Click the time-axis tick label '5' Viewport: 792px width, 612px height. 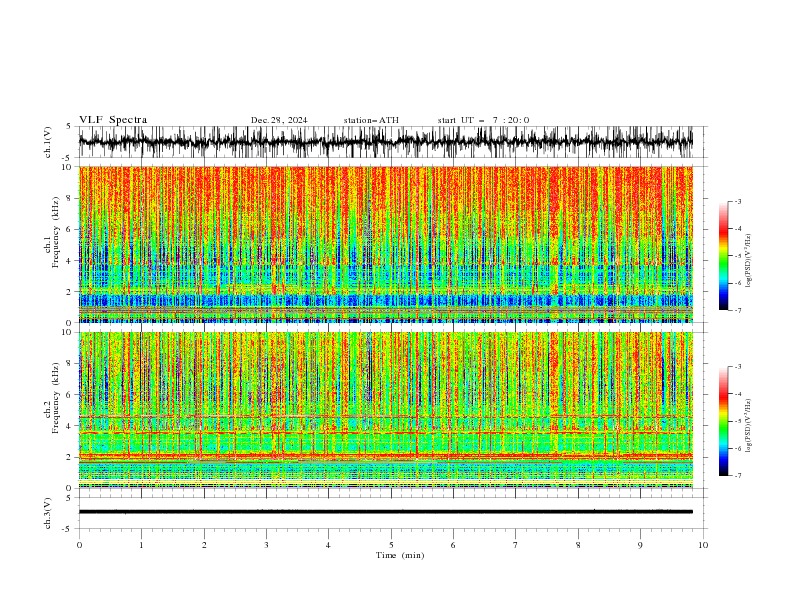click(391, 545)
